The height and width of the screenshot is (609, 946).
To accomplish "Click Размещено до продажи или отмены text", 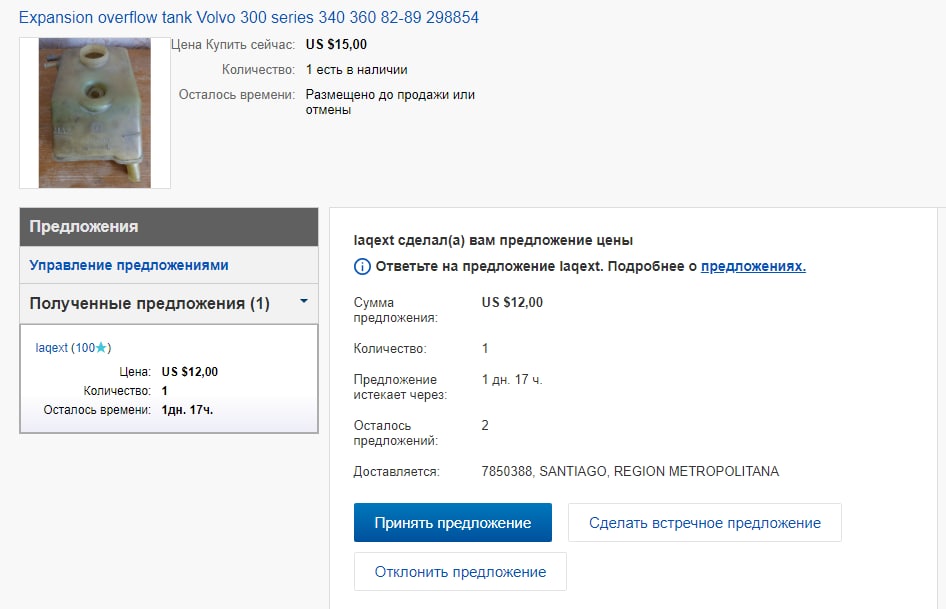I will click(390, 102).
